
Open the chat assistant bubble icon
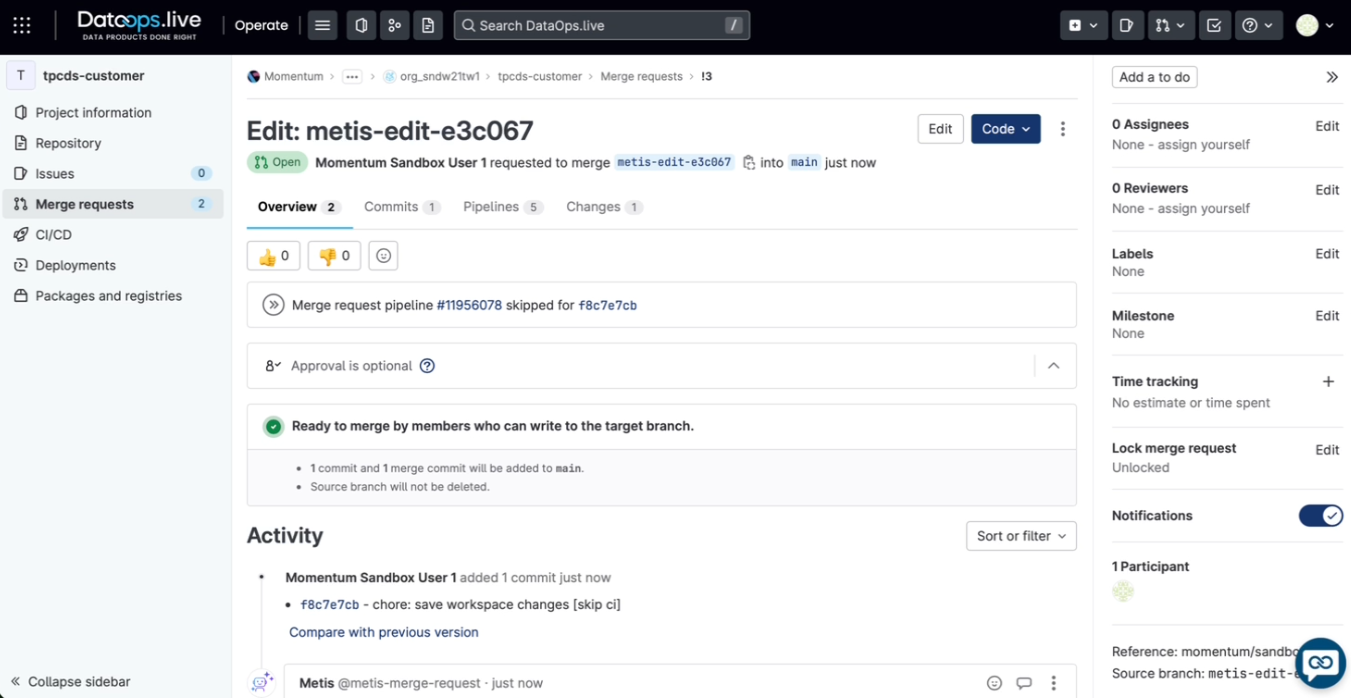pos(1320,663)
